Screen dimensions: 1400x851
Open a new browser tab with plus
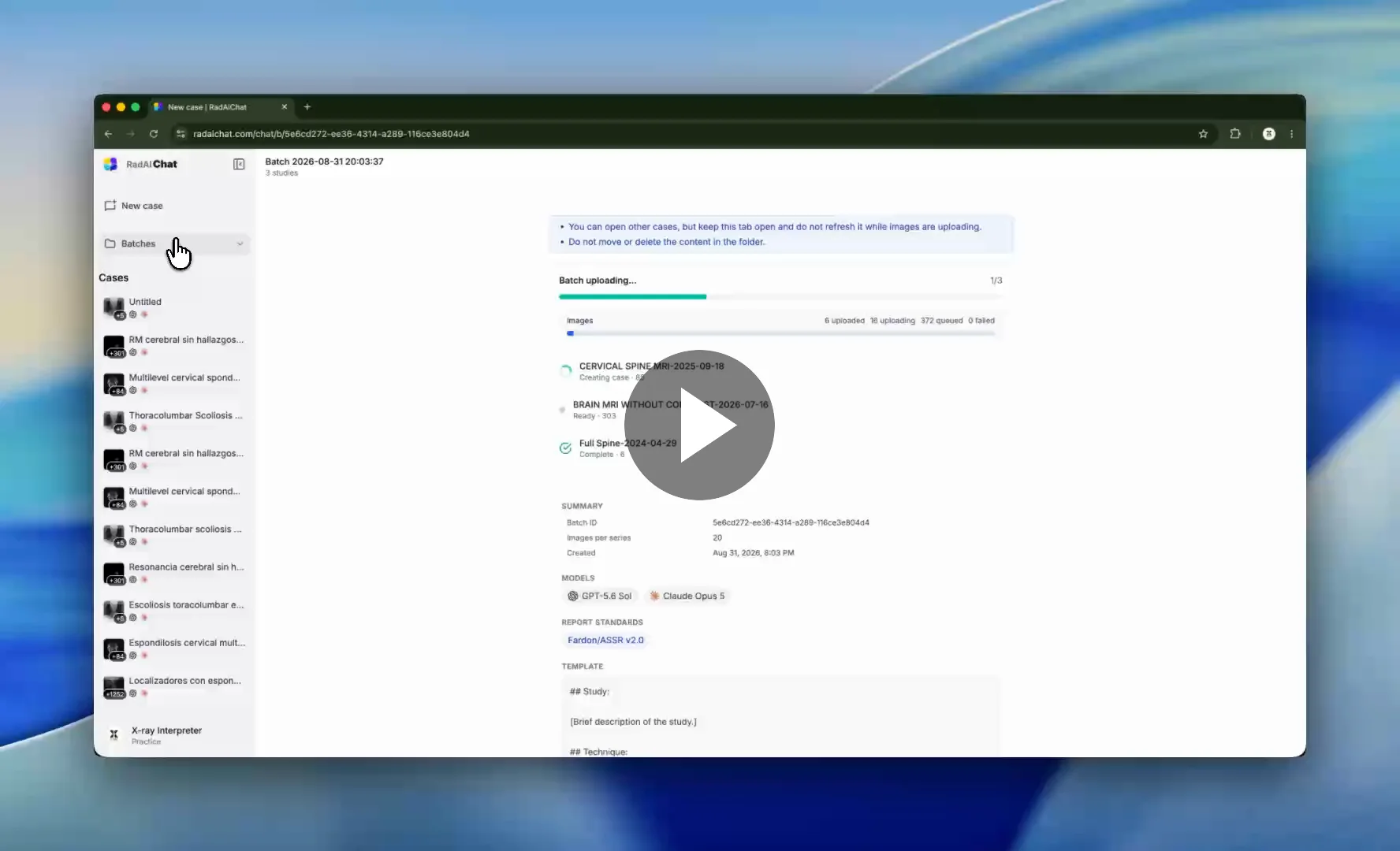pos(307,107)
